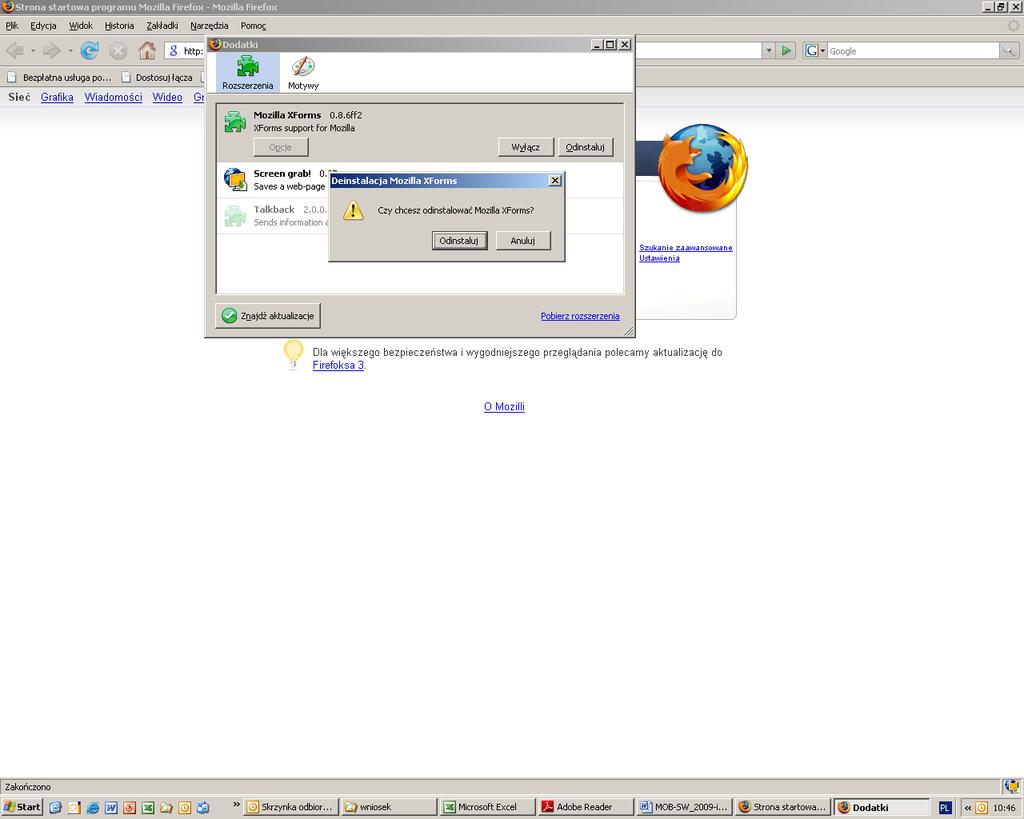The height and width of the screenshot is (819, 1024).
Task: Open the O Mozilli link
Action: coord(504,406)
